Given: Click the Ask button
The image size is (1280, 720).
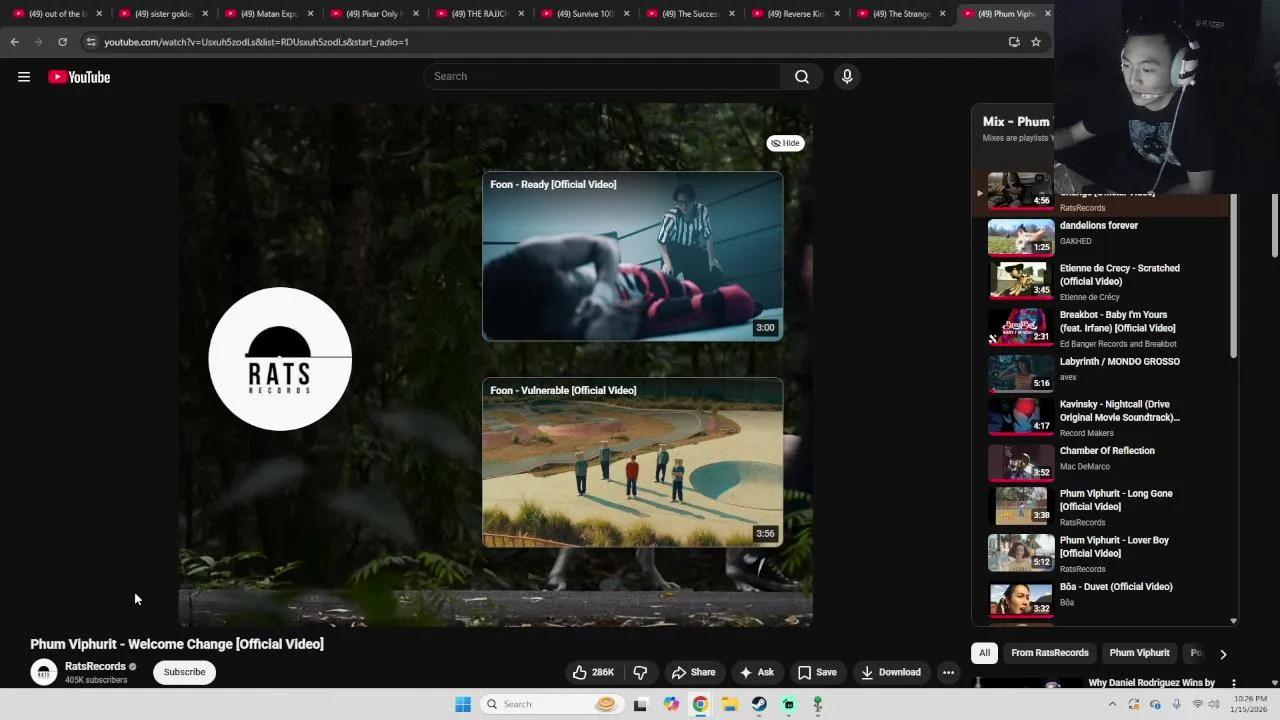Looking at the screenshot, I should [x=756, y=672].
